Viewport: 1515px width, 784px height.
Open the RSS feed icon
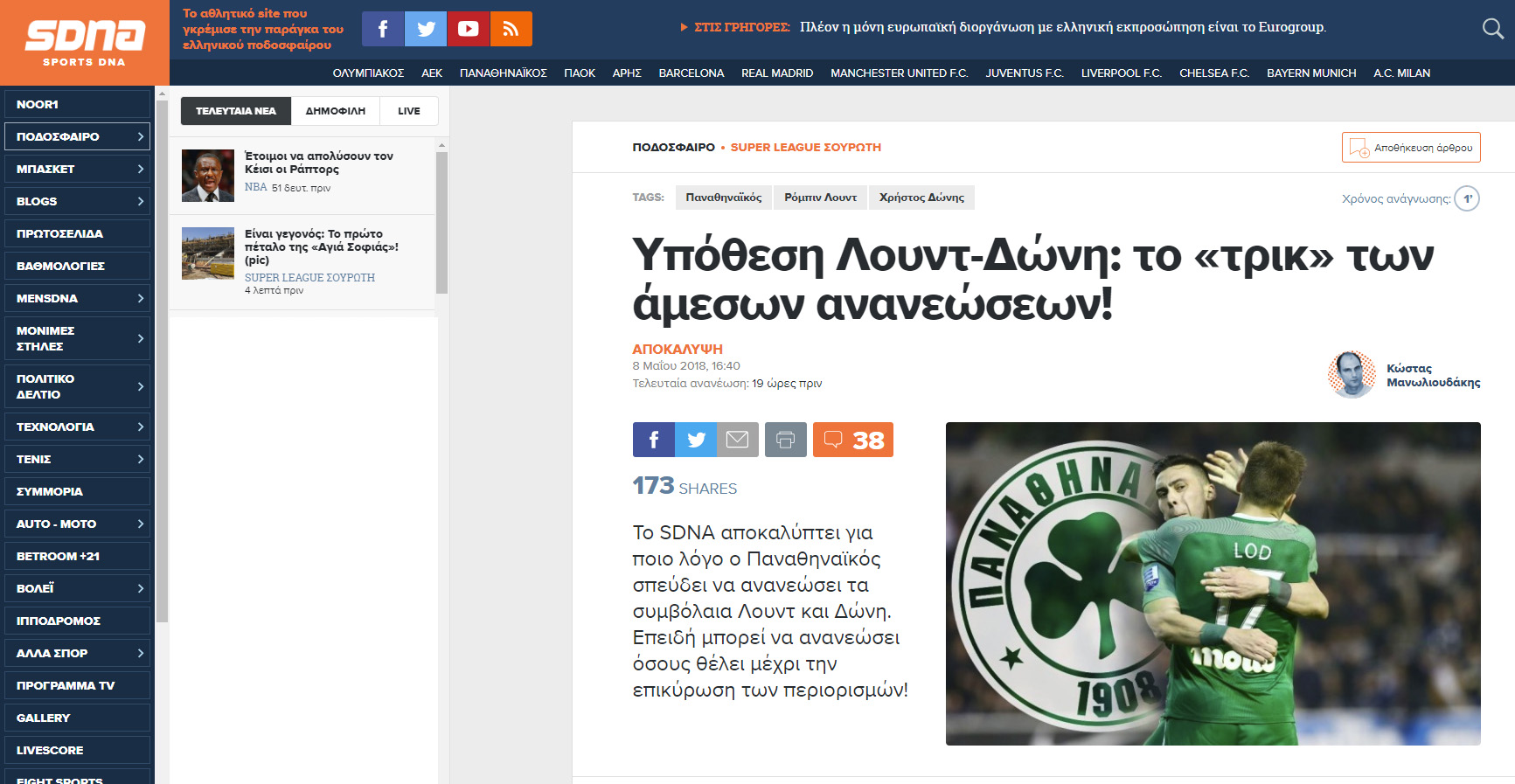[511, 29]
